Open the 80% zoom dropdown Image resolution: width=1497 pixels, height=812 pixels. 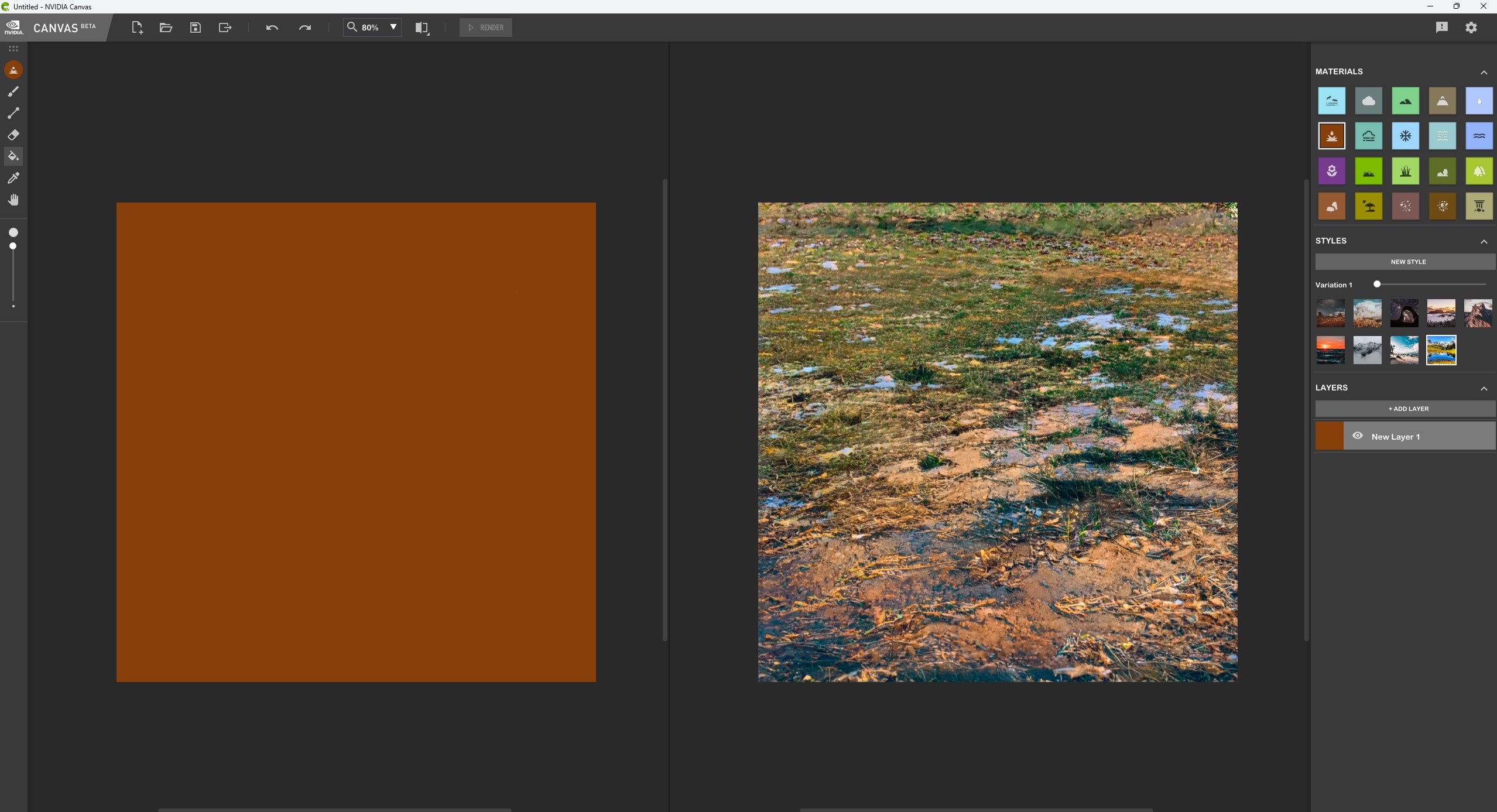[393, 27]
